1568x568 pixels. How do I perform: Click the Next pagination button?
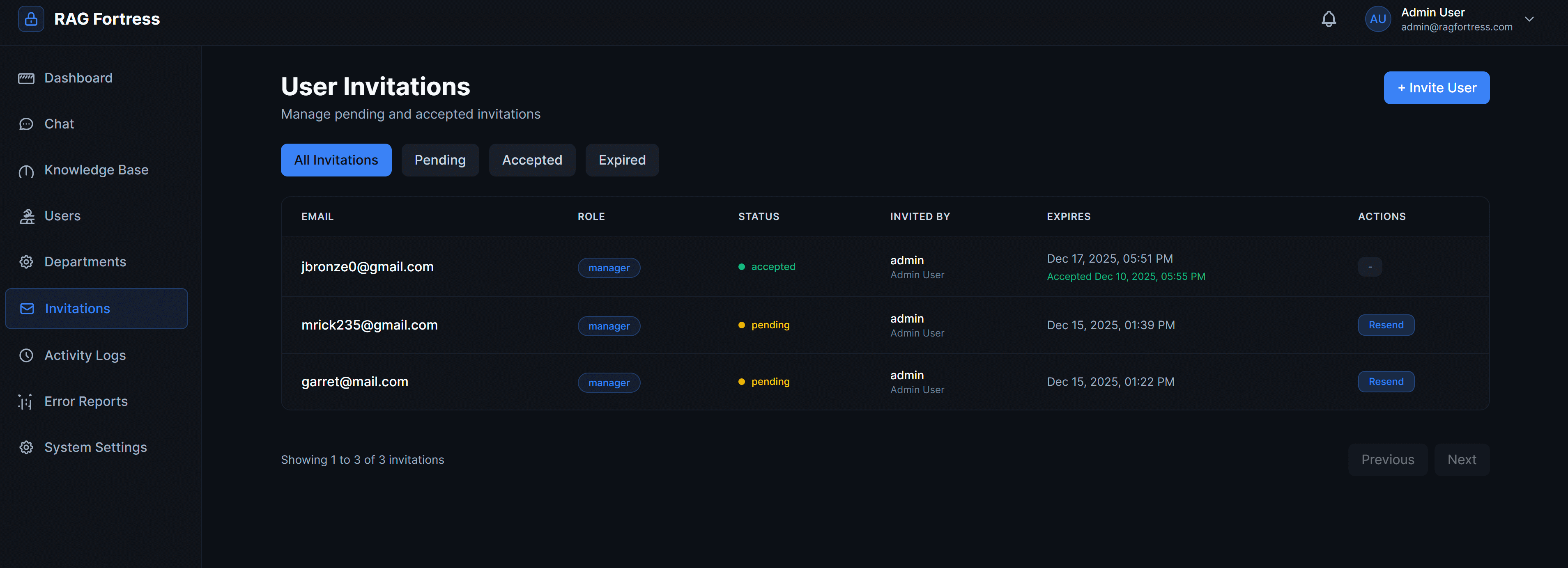1461,460
